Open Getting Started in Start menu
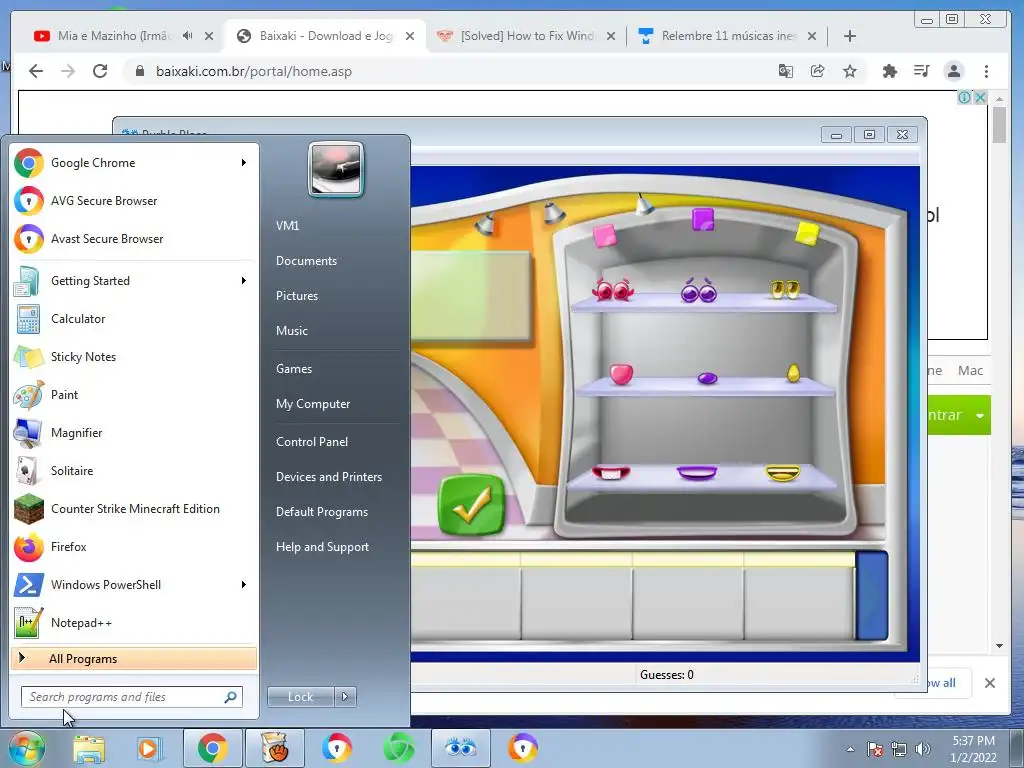This screenshot has width=1024, height=768. 134,281
